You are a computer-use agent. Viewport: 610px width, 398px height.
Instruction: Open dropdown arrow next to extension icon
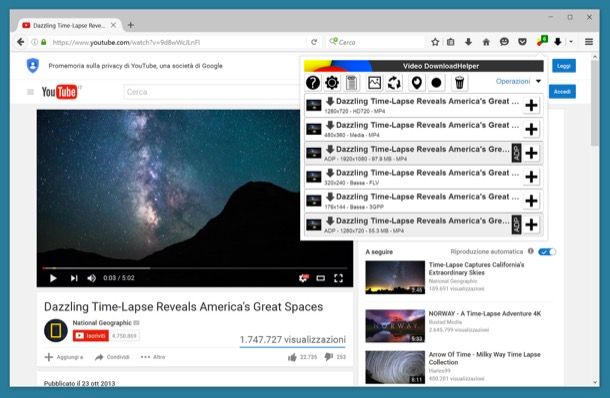[571, 42]
